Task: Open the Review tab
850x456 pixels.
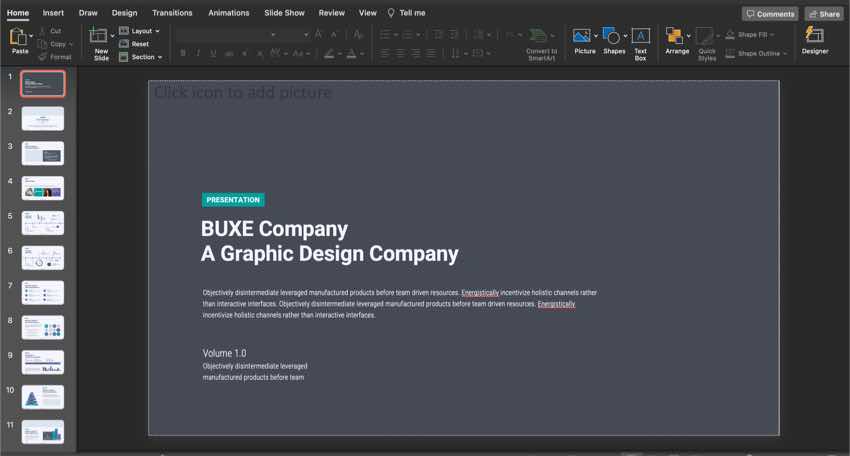Action: coord(331,12)
